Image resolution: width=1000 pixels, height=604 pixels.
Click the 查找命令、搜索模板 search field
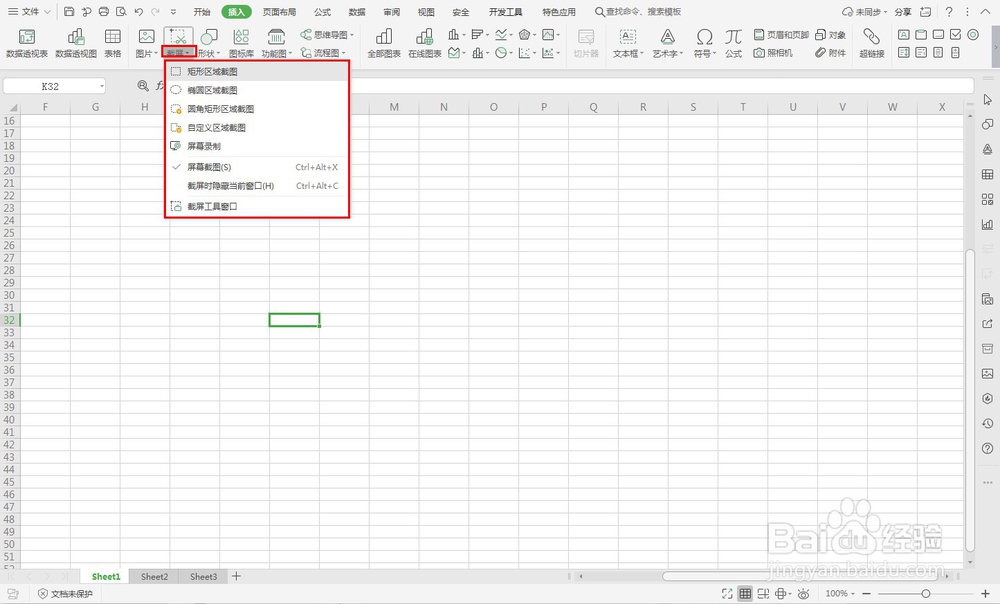pyautogui.click(x=638, y=12)
